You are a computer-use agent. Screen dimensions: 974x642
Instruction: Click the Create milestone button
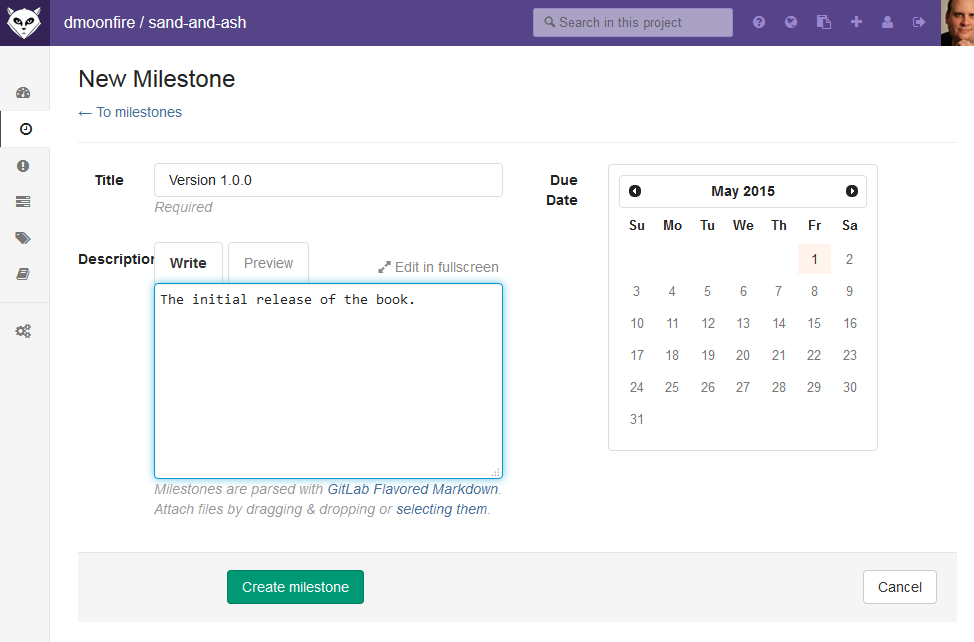click(x=295, y=587)
